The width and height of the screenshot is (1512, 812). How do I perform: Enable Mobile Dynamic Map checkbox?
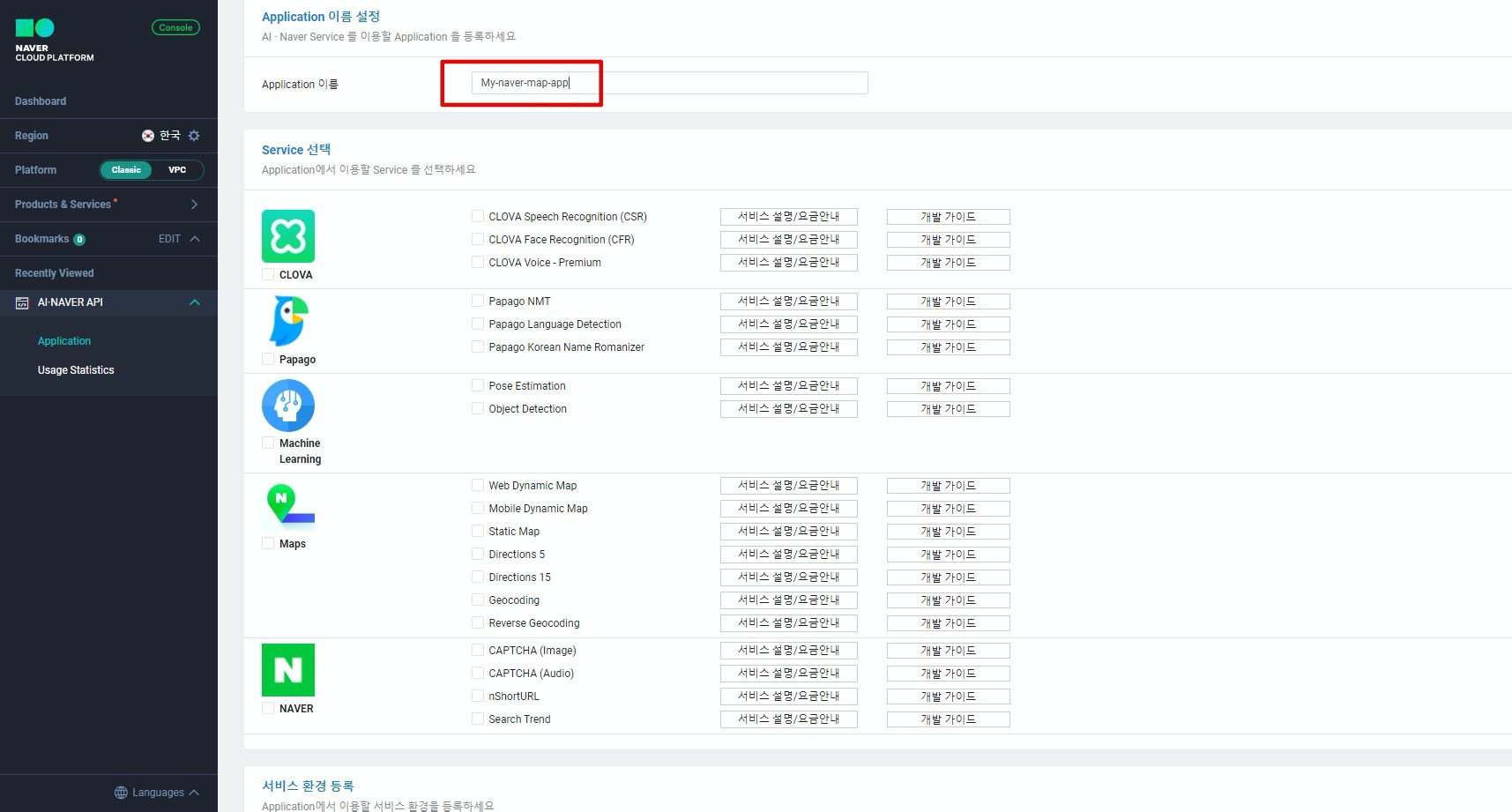(478, 509)
